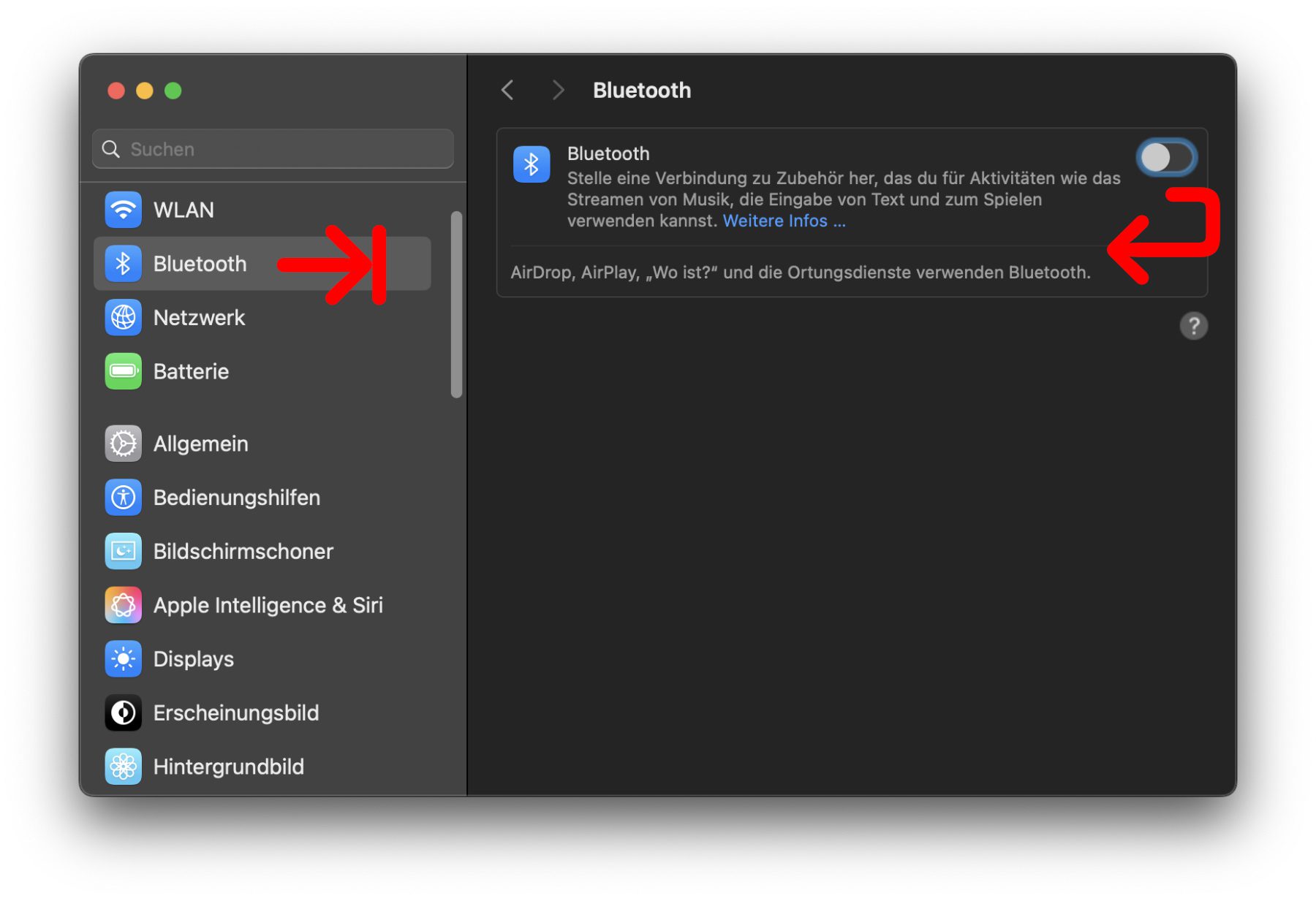Enable the Bluetooth toggle switch
1316x901 pixels.
point(1166,158)
